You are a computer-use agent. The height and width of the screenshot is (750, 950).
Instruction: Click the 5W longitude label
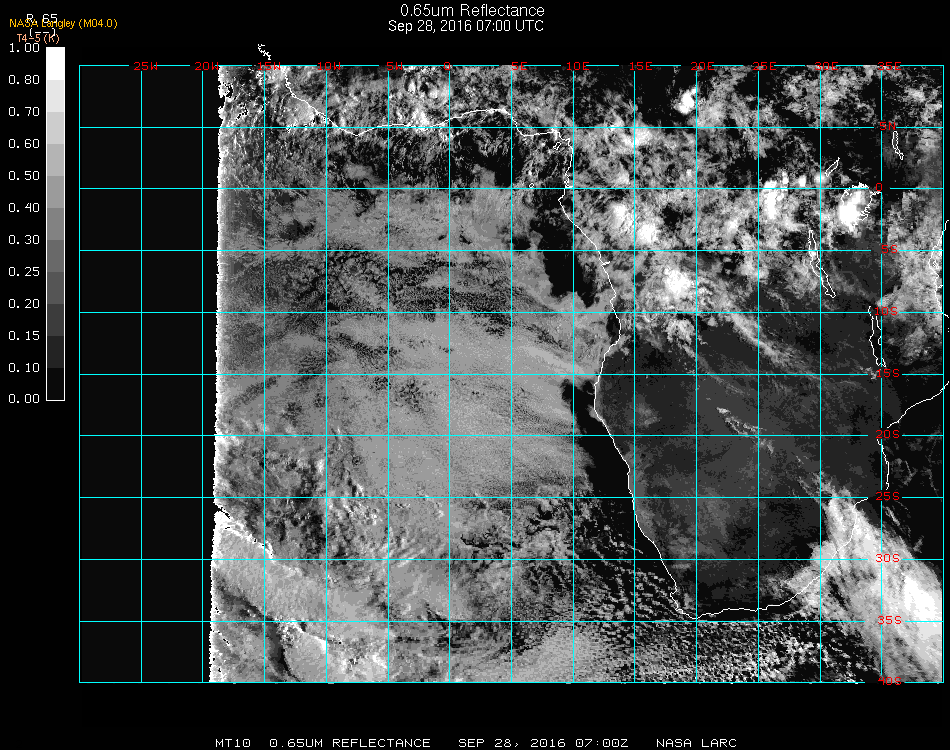tap(394, 66)
